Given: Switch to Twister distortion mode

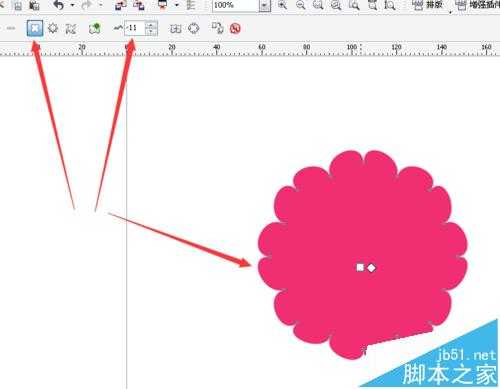Looking at the screenshot, I should (x=71, y=29).
